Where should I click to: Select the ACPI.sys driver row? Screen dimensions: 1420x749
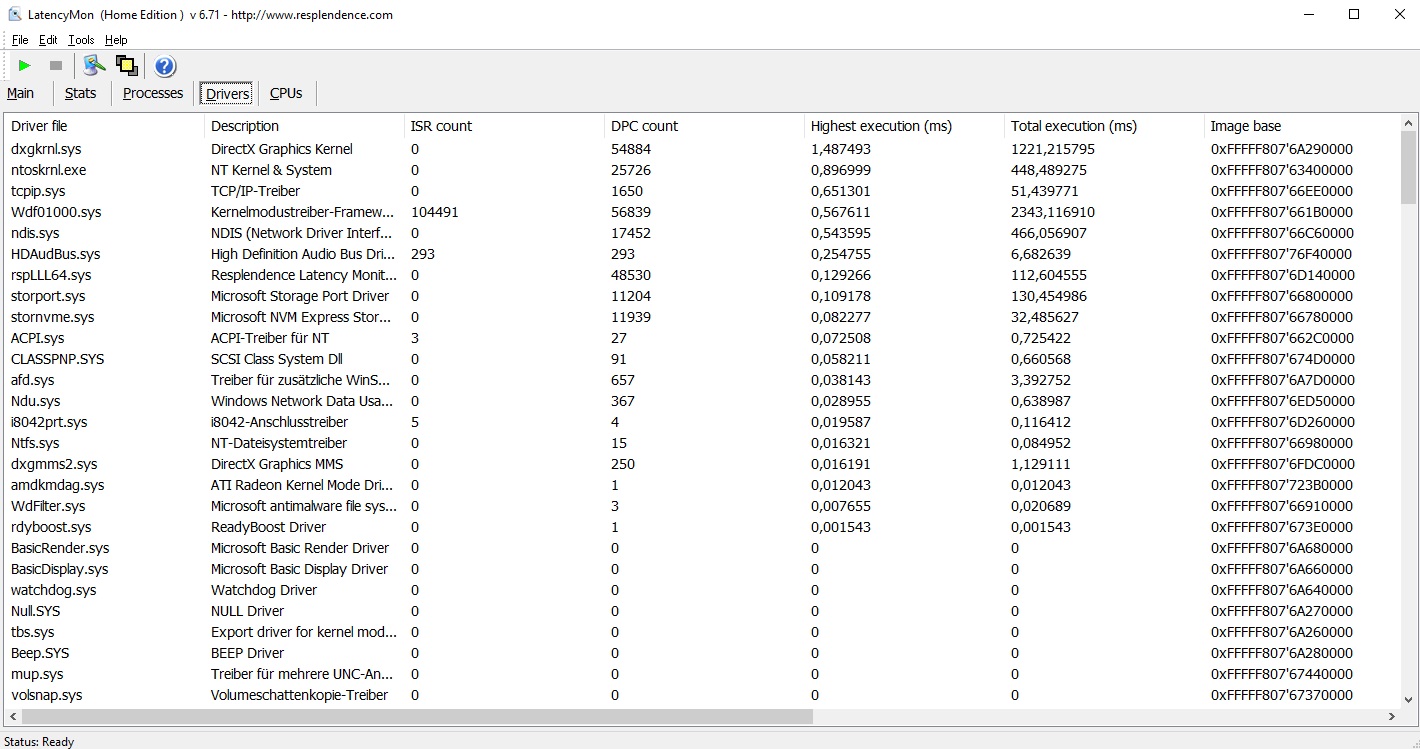pos(702,338)
